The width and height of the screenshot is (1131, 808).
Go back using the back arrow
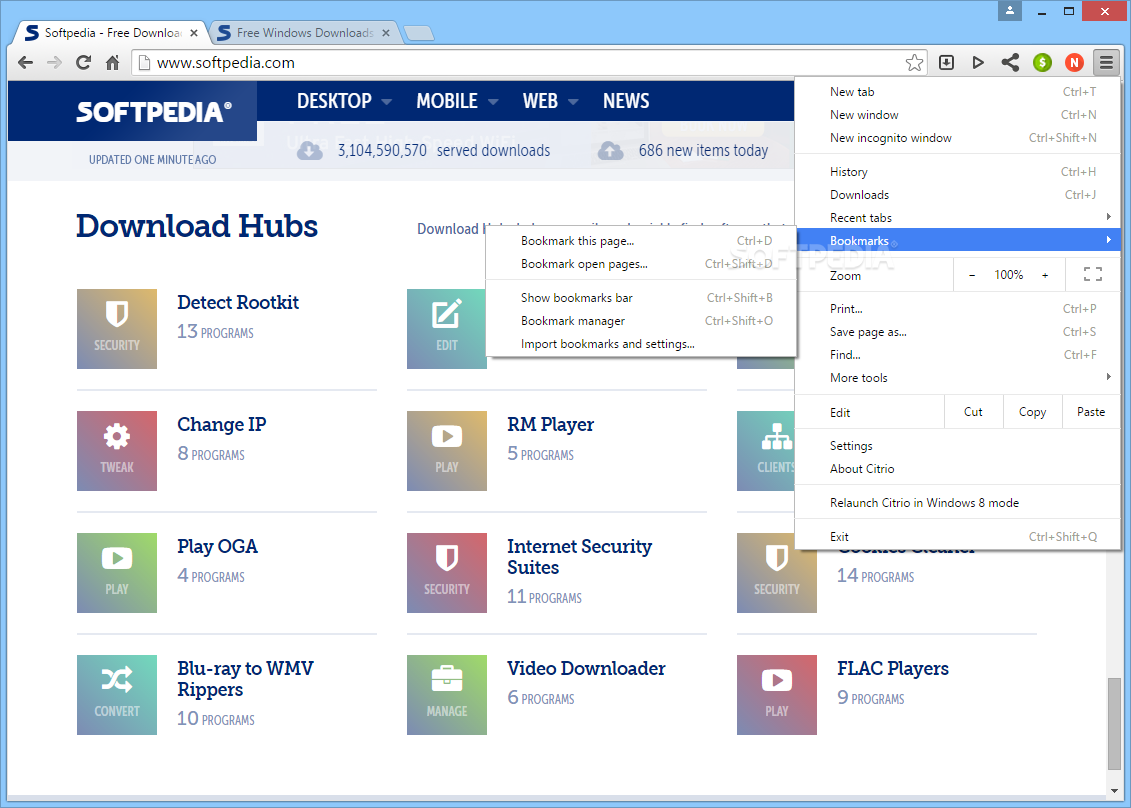pos(25,63)
